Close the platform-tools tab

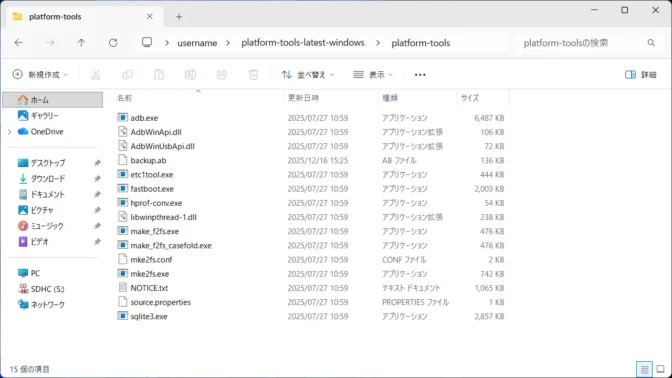coord(150,16)
